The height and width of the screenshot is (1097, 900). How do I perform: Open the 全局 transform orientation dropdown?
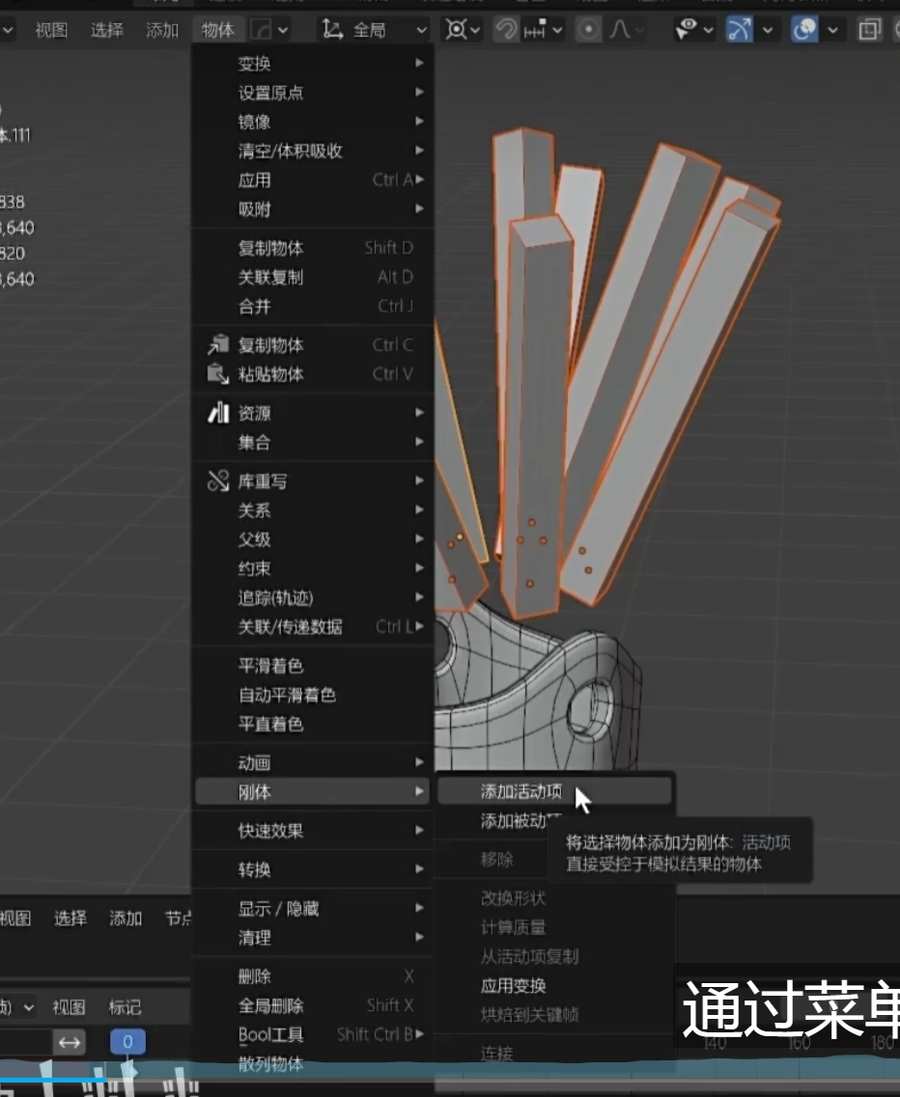click(x=375, y=30)
